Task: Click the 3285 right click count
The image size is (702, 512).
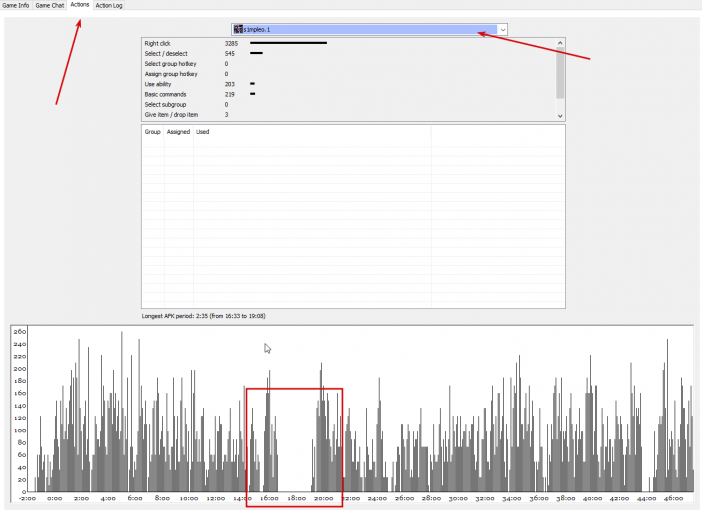Action: [231, 43]
